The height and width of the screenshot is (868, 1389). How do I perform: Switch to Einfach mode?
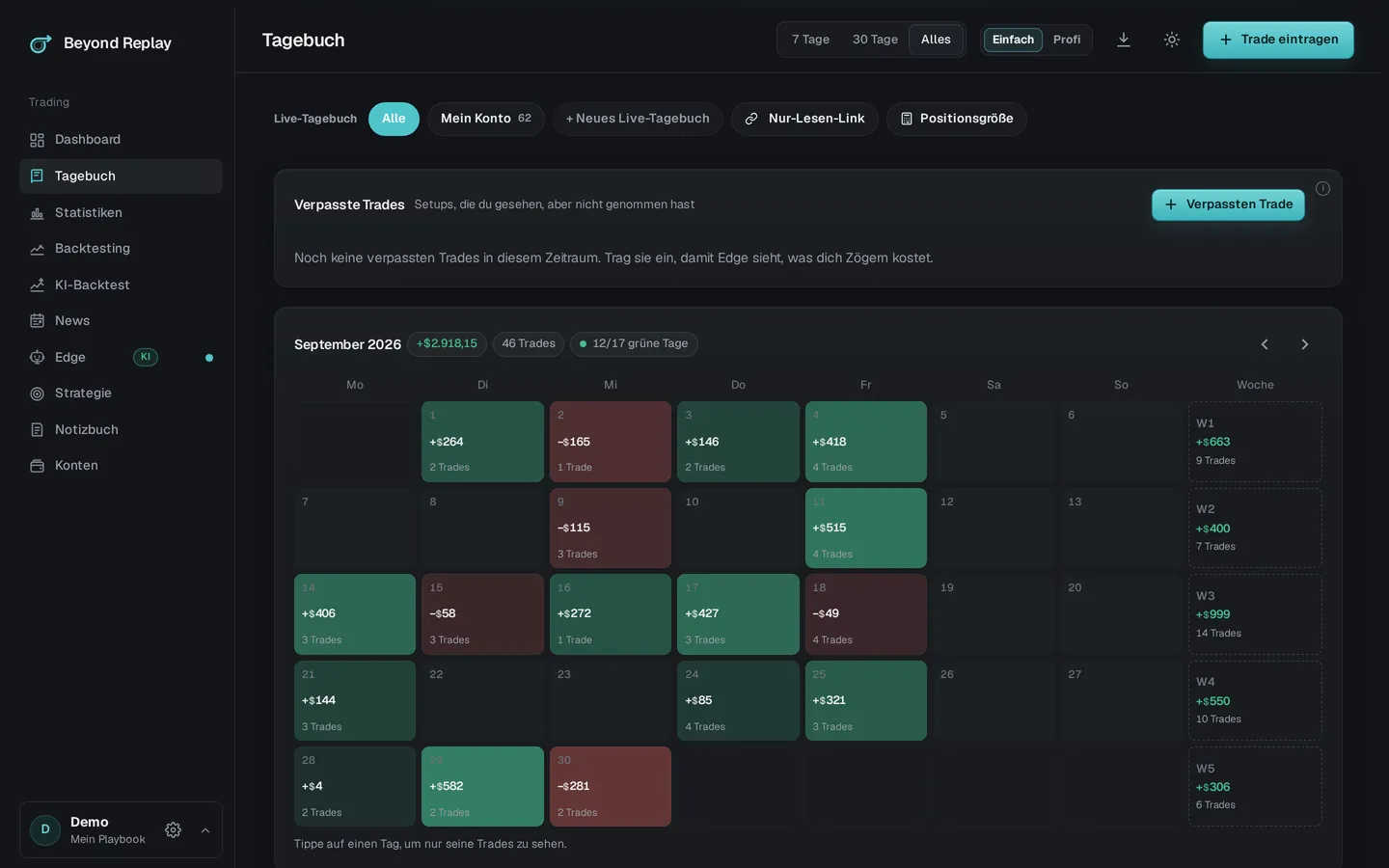(1013, 40)
